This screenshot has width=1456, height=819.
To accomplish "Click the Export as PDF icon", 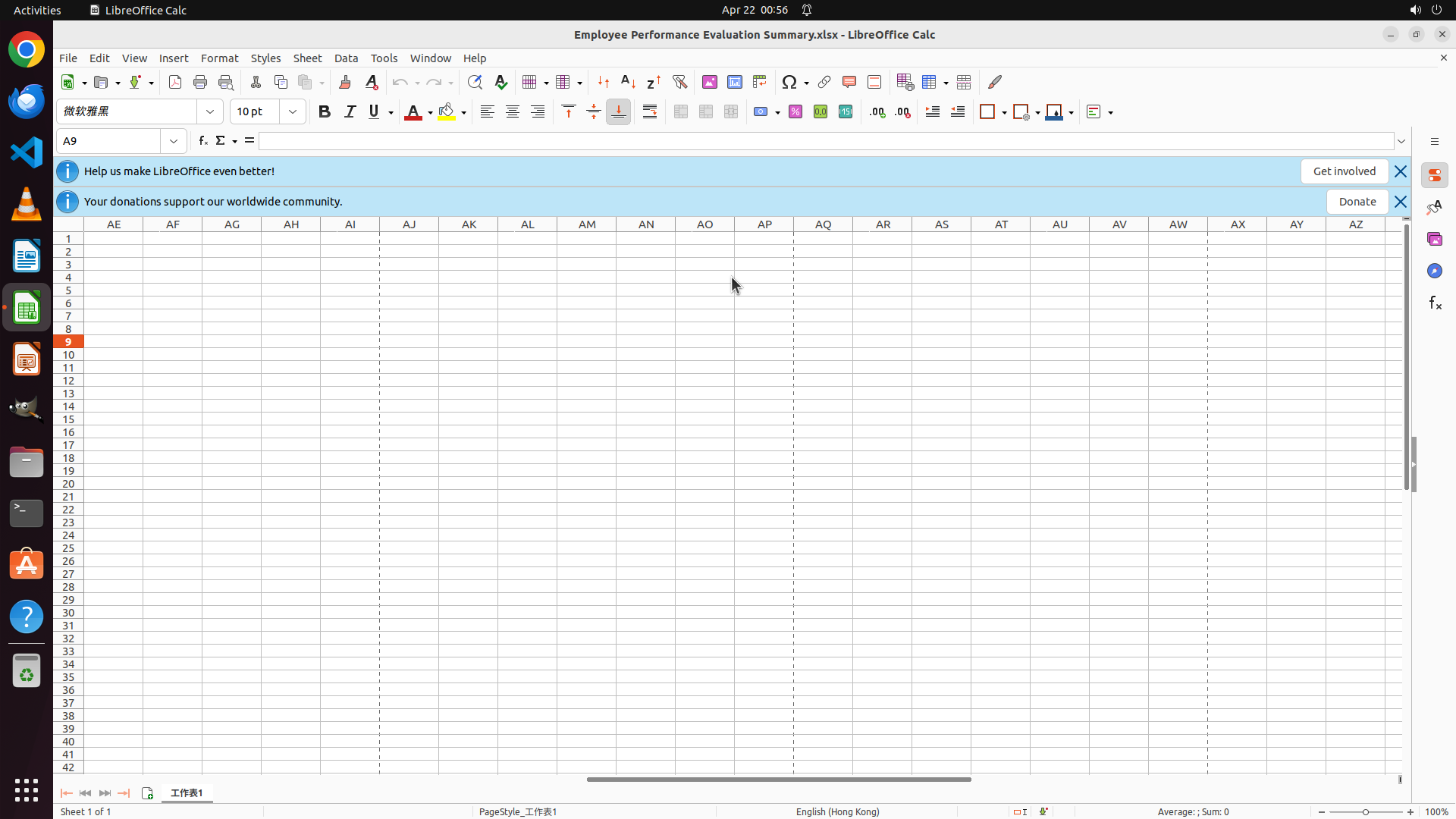I will point(175,82).
